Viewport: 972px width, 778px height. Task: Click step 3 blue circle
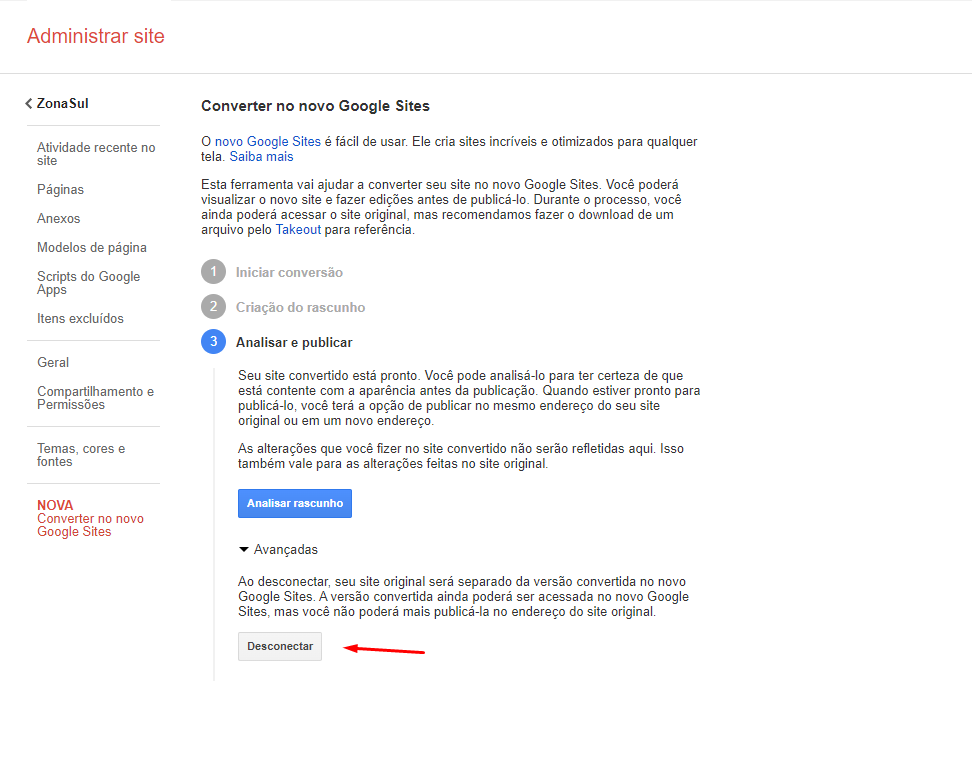click(213, 342)
